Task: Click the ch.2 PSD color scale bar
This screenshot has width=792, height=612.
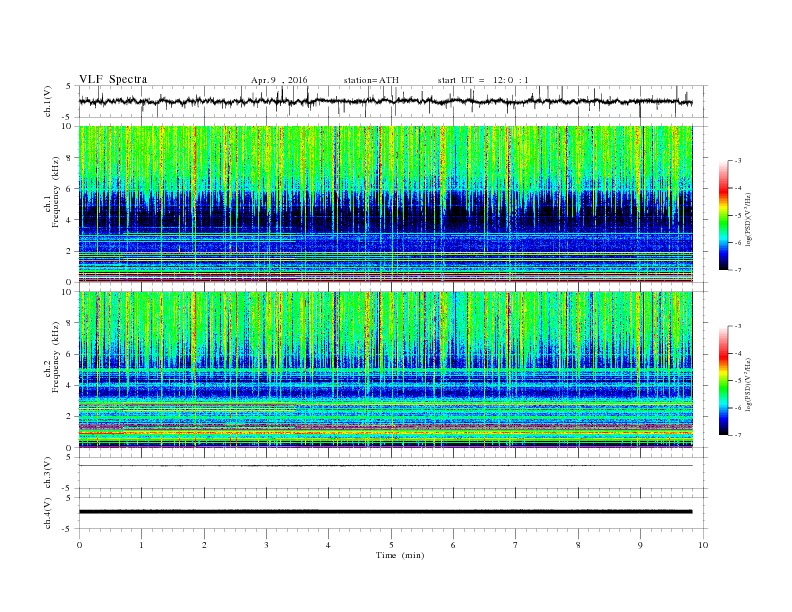Action: (x=723, y=381)
